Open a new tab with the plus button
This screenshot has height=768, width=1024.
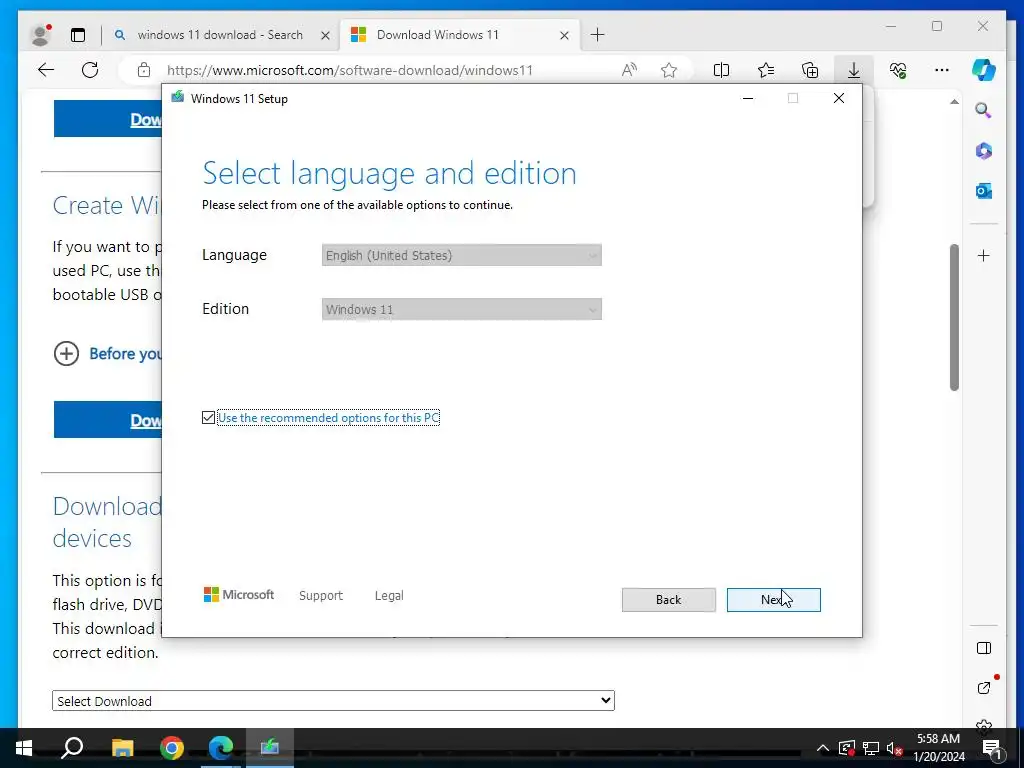598,35
